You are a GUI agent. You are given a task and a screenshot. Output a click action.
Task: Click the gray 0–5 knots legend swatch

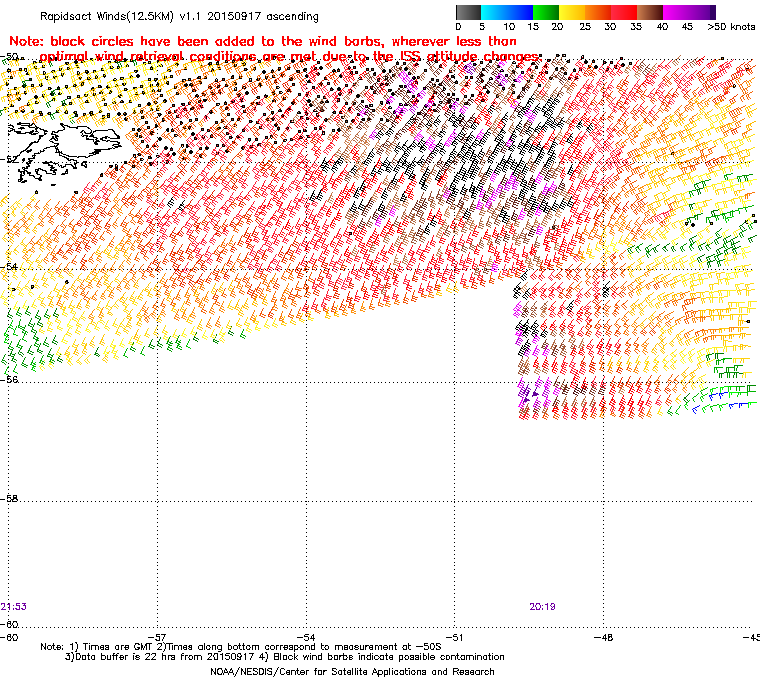coord(469,12)
